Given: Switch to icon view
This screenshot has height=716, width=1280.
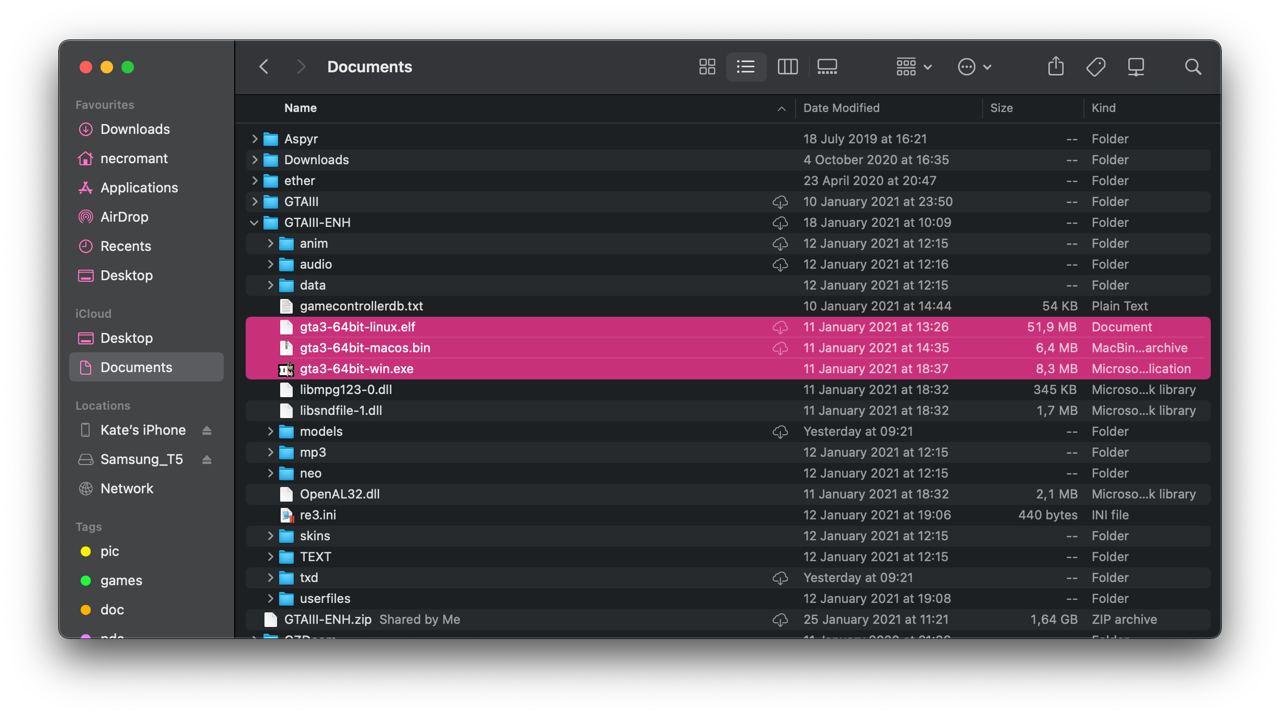Looking at the screenshot, I should tap(707, 67).
